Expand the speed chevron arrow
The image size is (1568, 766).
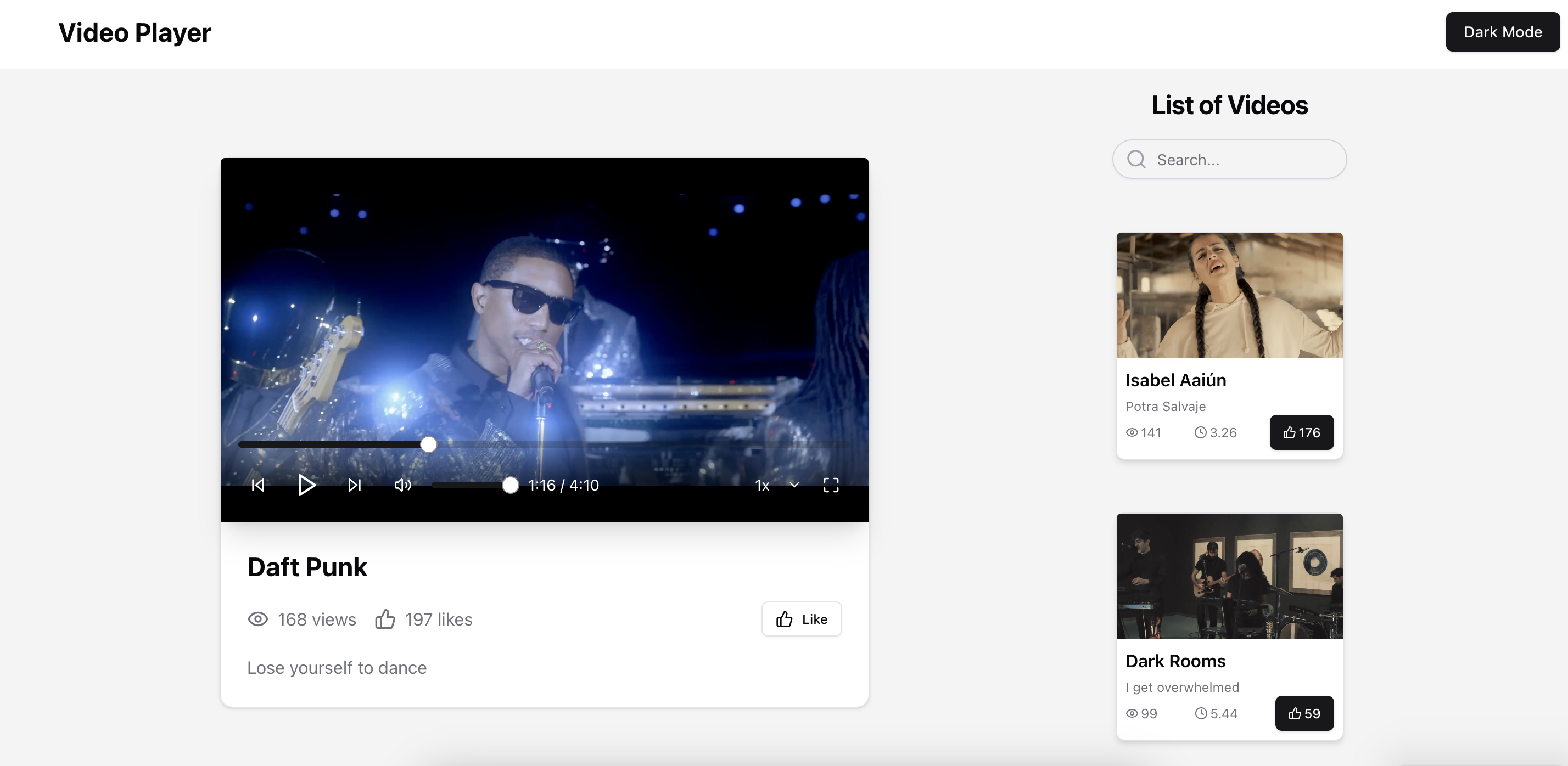coord(794,485)
